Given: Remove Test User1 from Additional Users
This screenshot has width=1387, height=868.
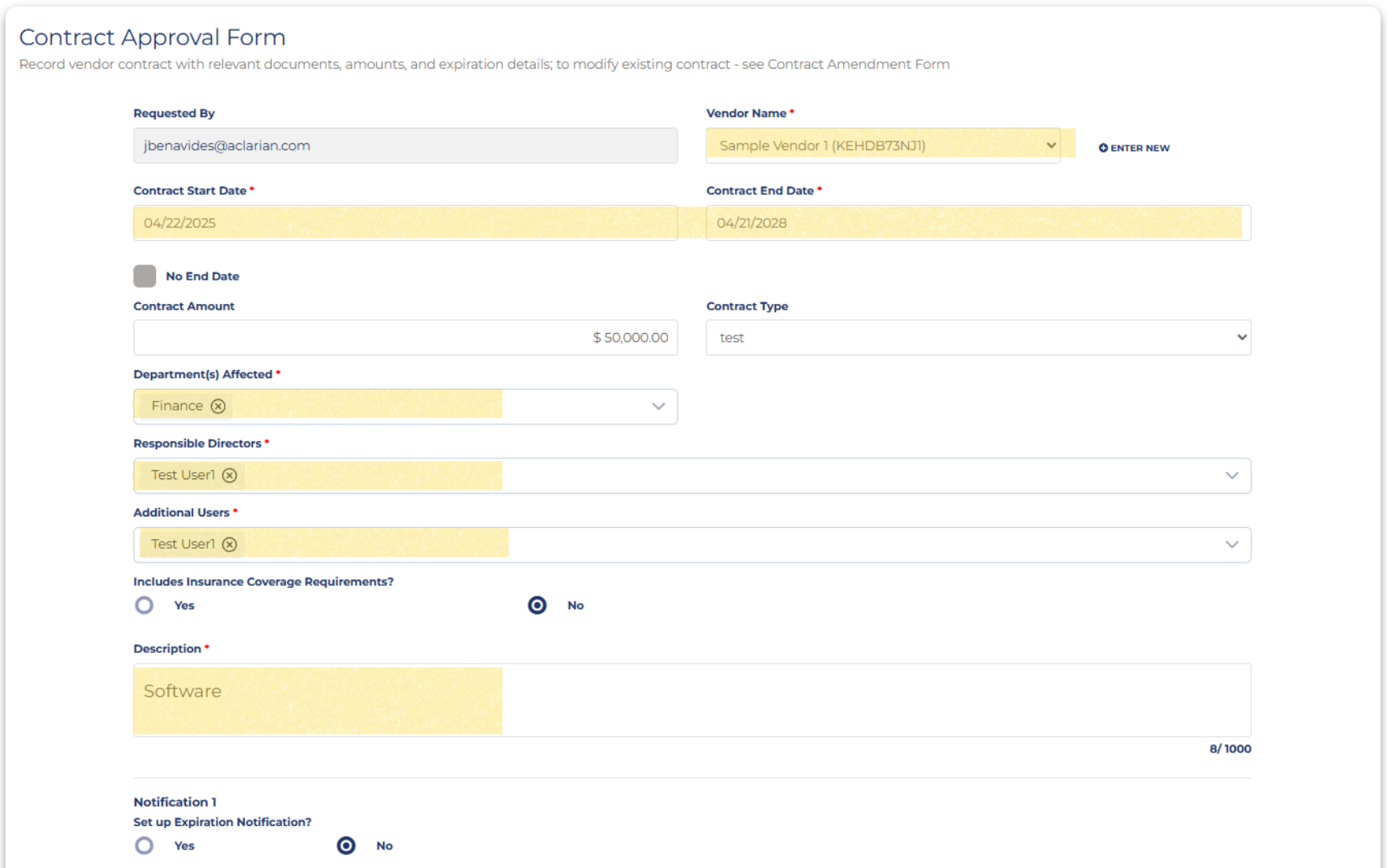Looking at the screenshot, I should [x=230, y=545].
